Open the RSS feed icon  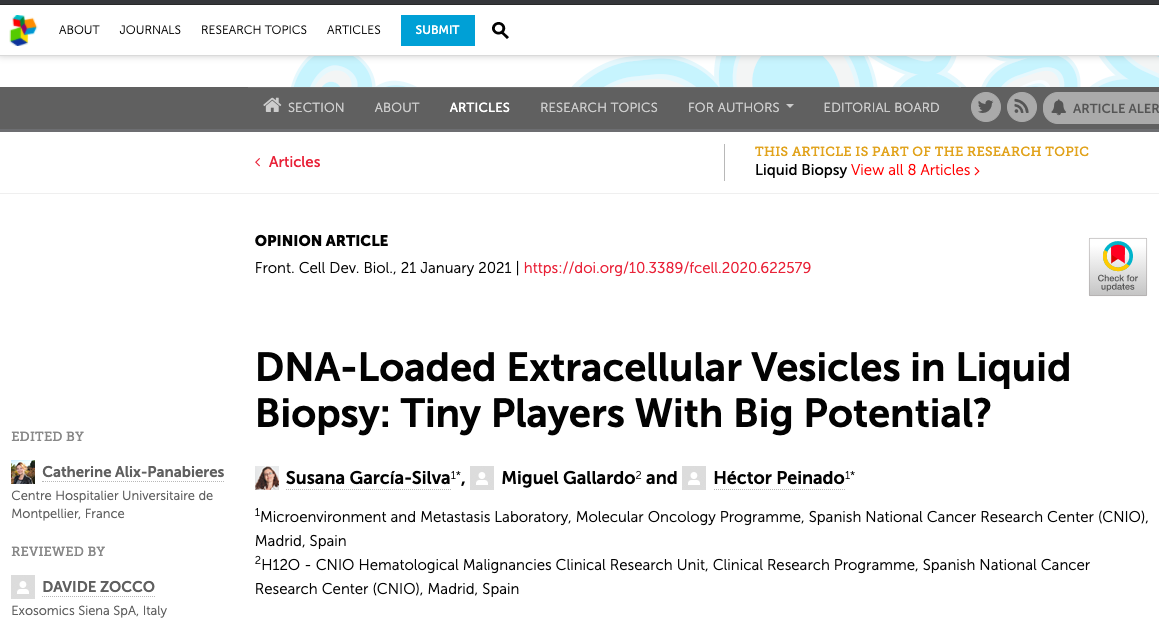(1022, 108)
